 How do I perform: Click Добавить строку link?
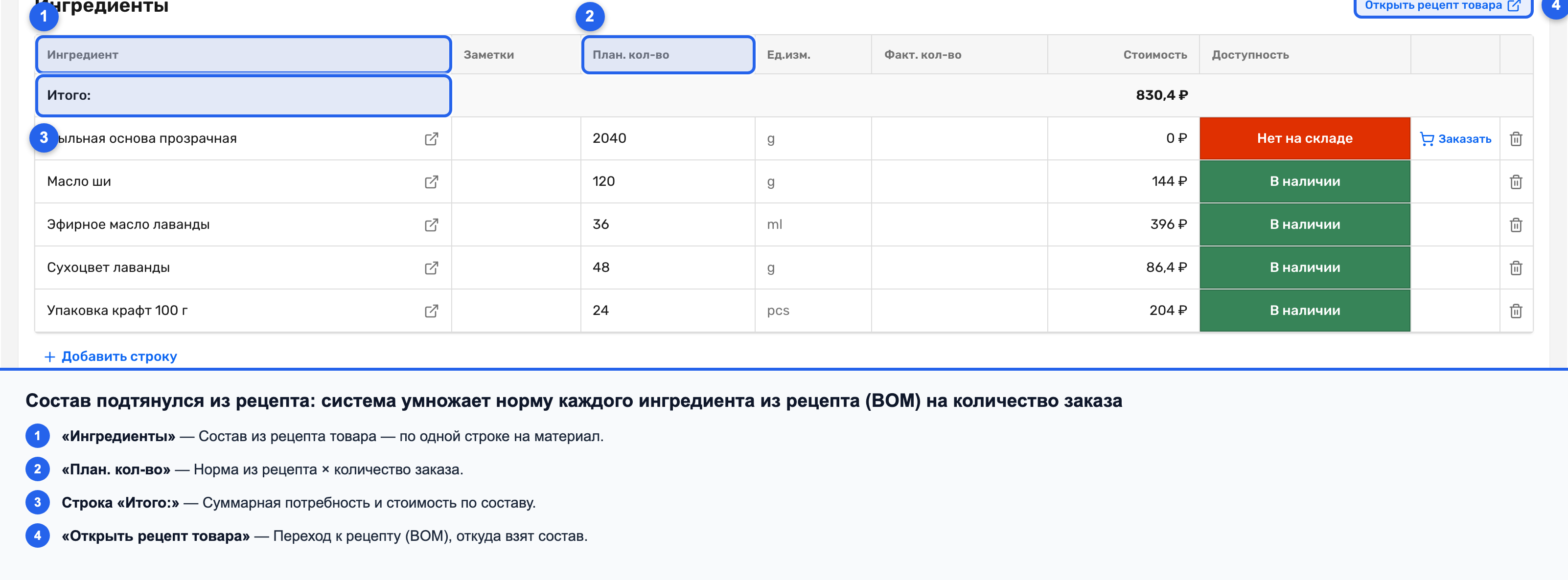(111, 357)
